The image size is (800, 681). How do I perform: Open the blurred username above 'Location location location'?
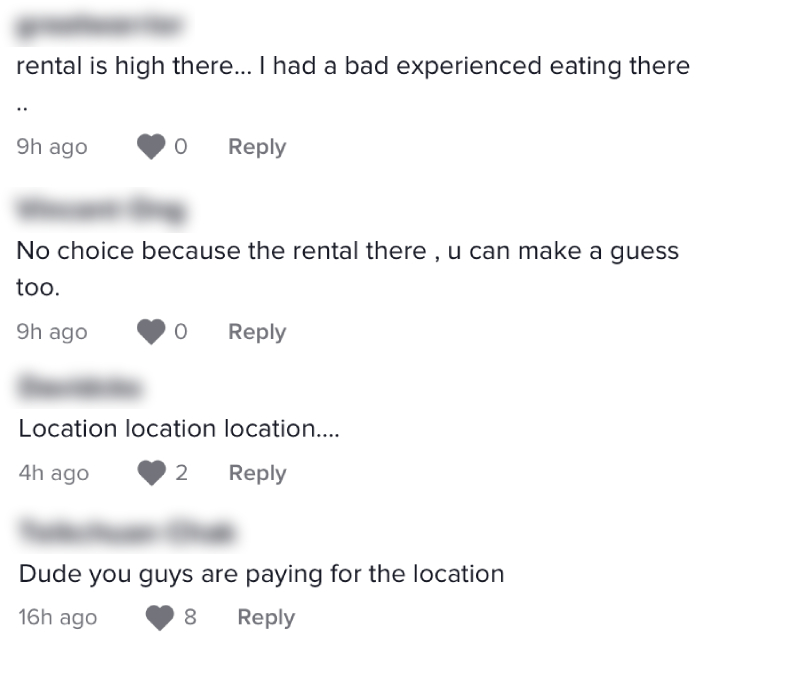coord(80,388)
